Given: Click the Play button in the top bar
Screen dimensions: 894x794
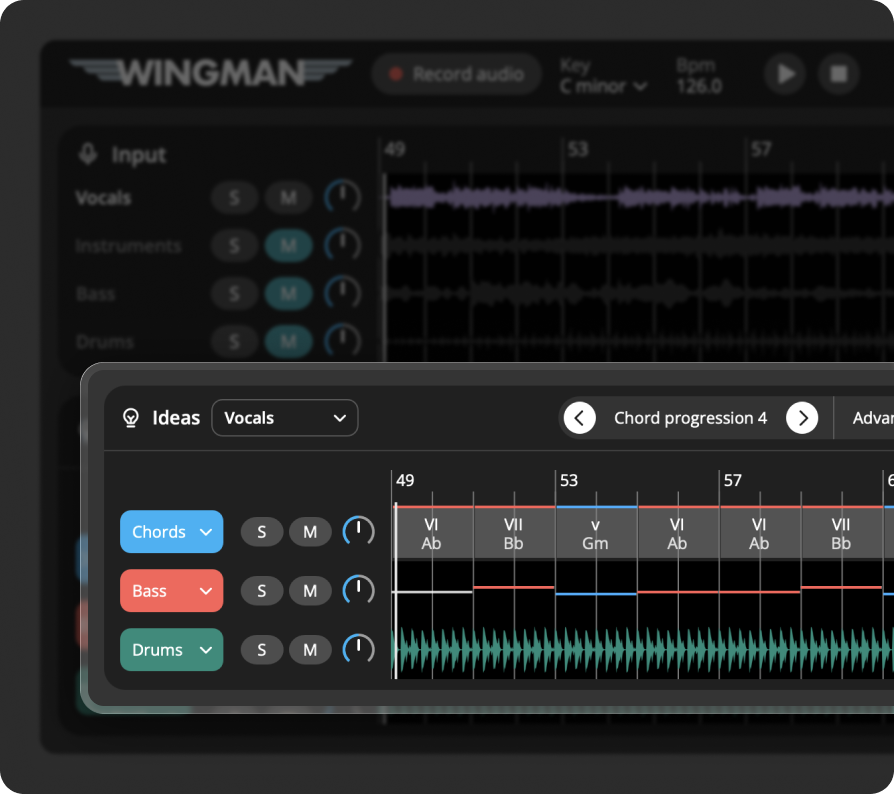Looking at the screenshot, I should click(x=785, y=74).
